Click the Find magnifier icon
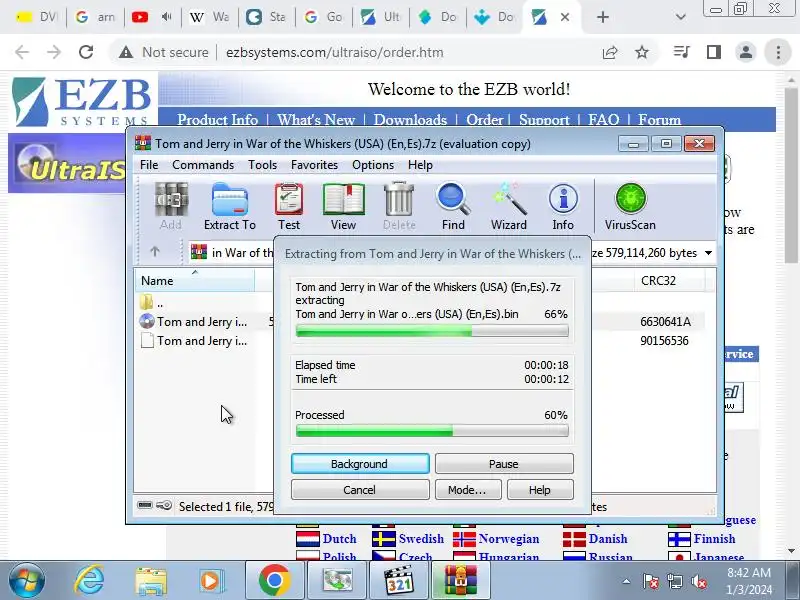The image size is (800, 600). [x=453, y=206]
